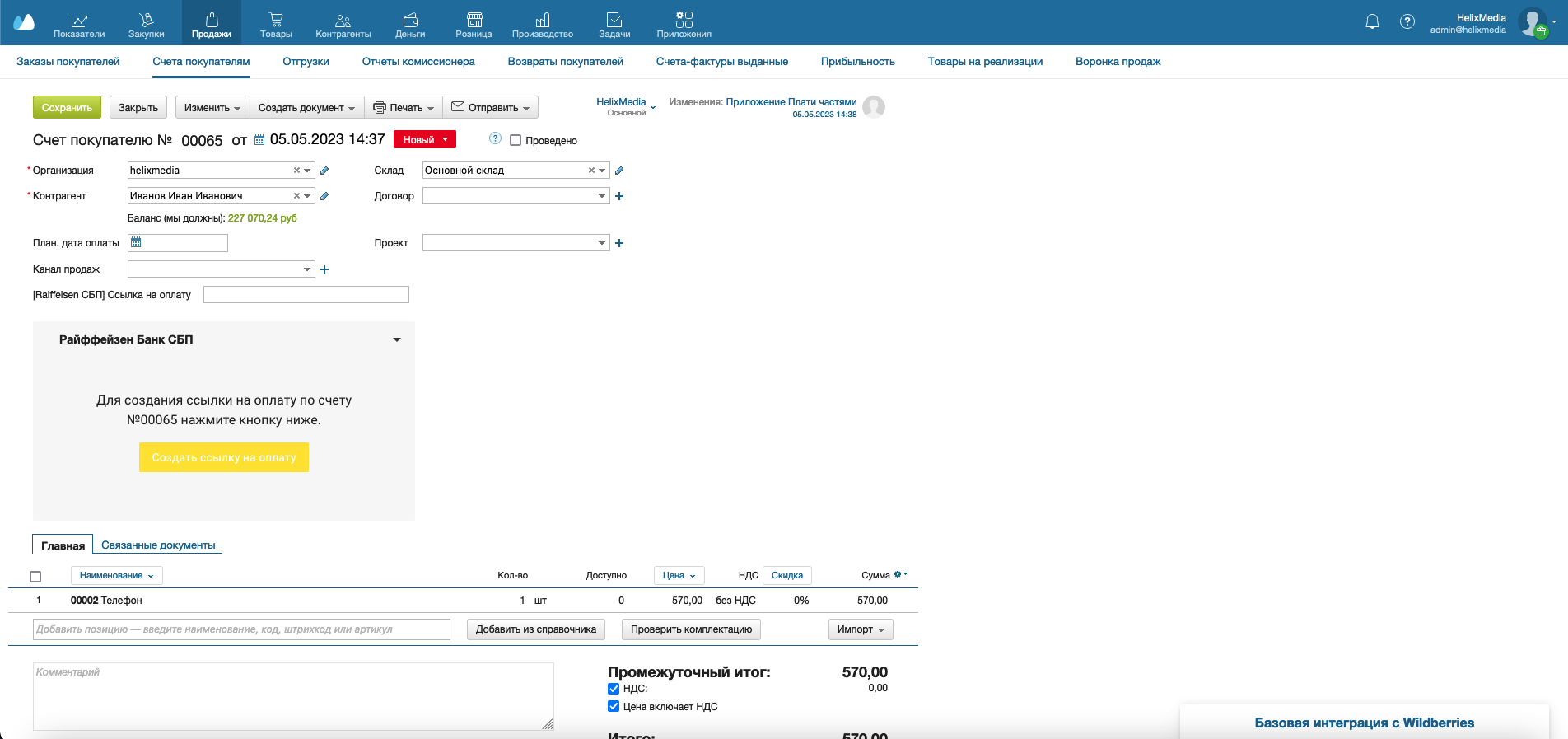This screenshot has height=739, width=1568.
Task: Add a new Договор with plus icon
Action: click(x=619, y=196)
